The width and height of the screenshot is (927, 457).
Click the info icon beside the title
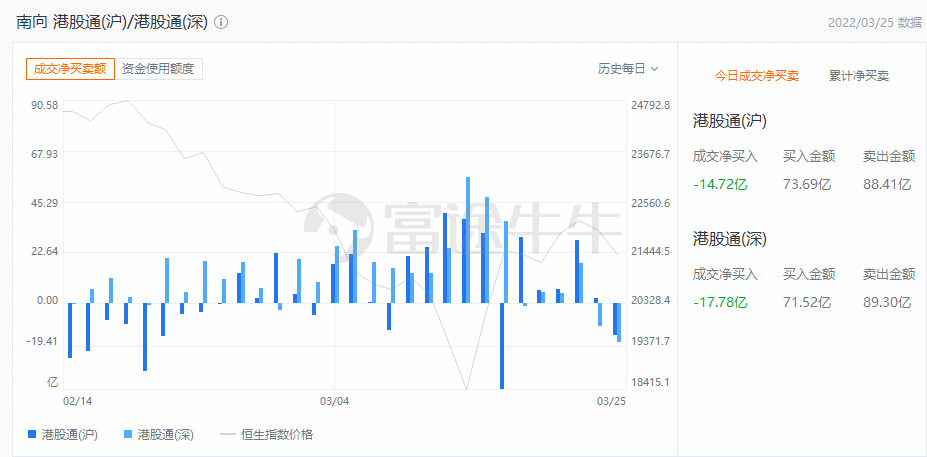(x=221, y=22)
